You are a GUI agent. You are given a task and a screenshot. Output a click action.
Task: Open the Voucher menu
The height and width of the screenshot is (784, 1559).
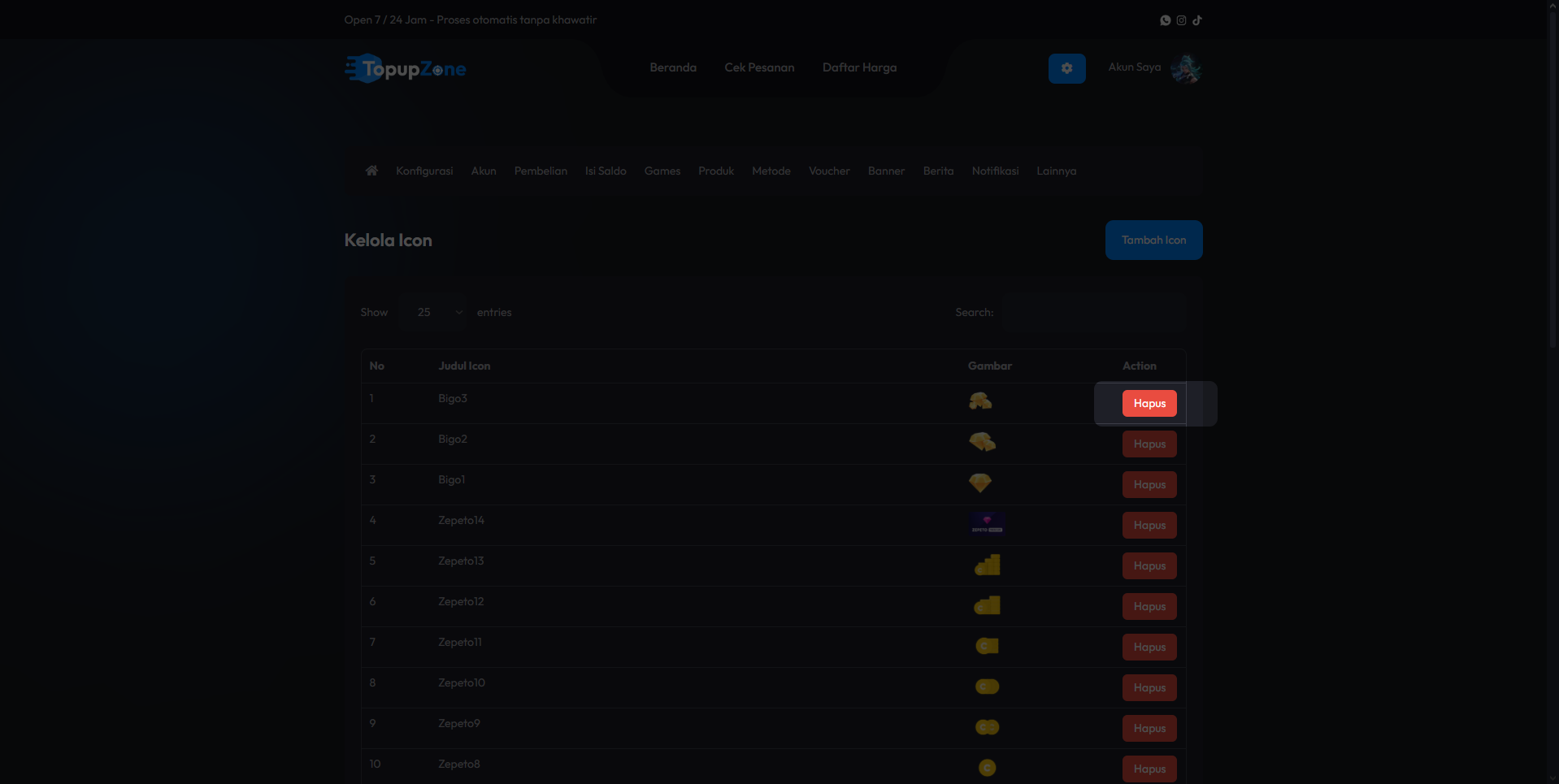[x=829, y=171]
